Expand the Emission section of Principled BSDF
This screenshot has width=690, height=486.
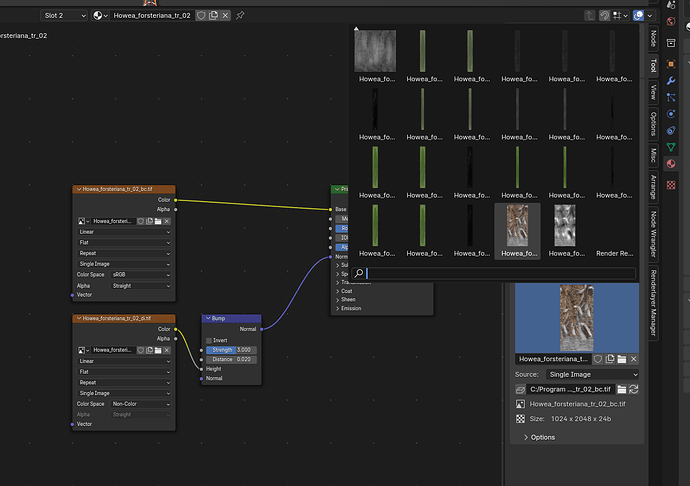point(349,309)
